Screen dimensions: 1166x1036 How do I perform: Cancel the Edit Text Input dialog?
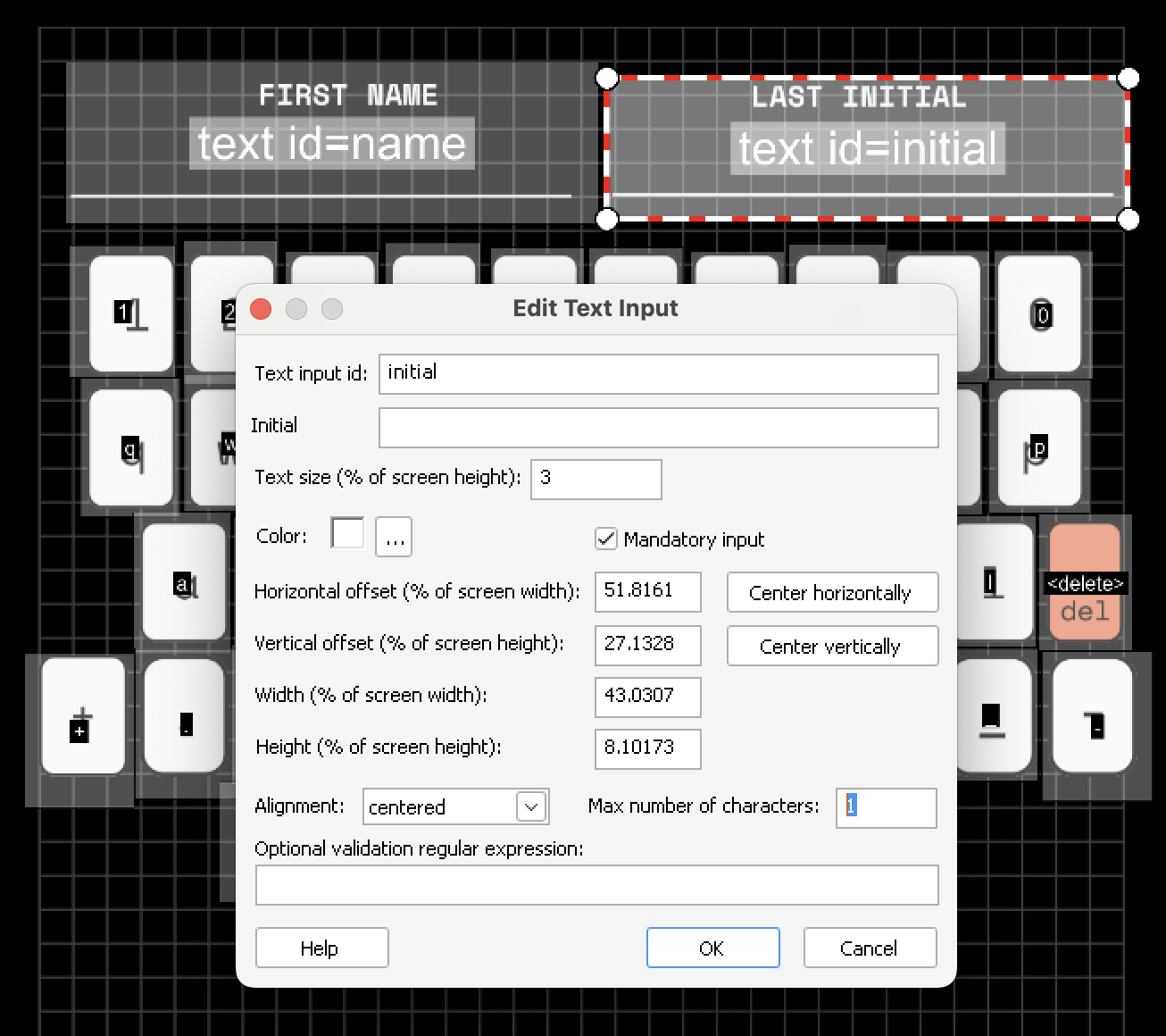point(869,948)
